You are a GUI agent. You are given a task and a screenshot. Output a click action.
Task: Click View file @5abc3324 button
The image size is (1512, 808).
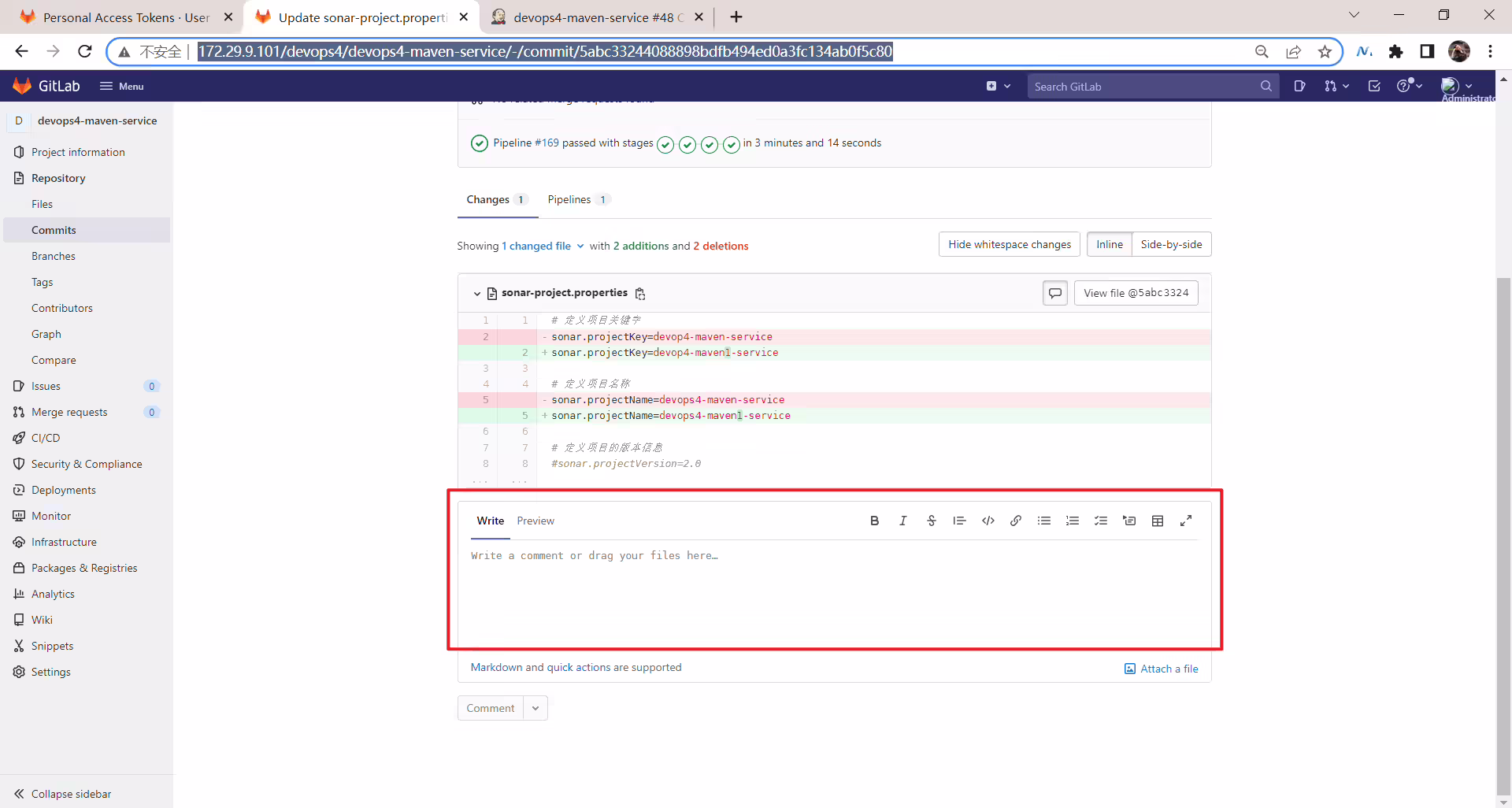click(1136, 293)
